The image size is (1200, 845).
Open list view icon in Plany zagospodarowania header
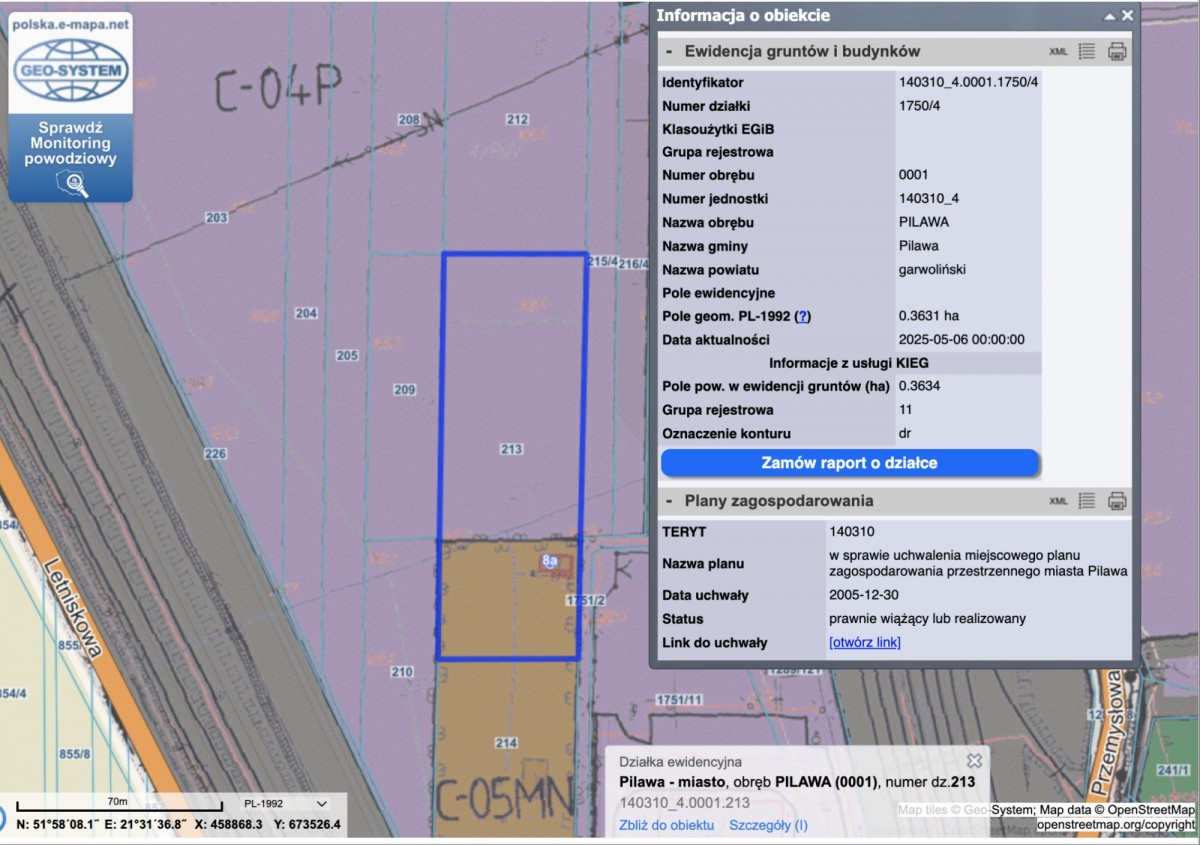coord(1087,501)
